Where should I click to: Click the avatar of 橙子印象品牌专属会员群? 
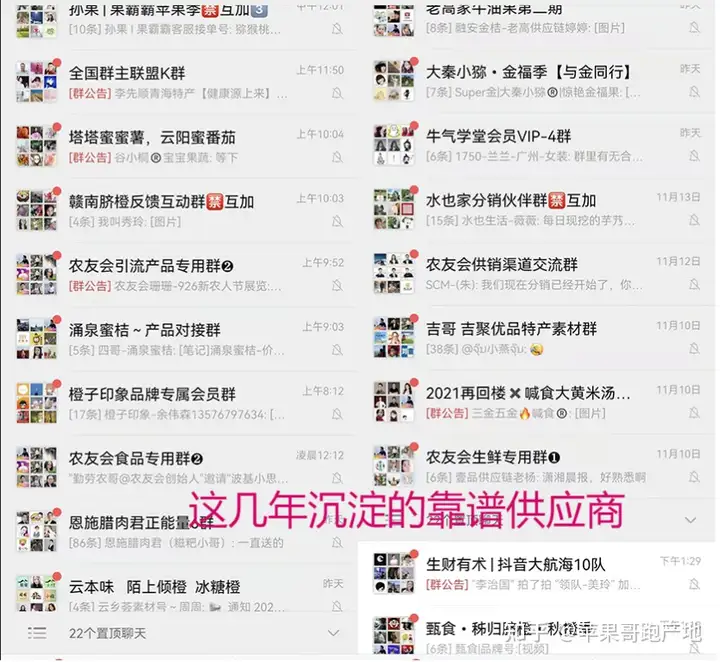[37, 403]
